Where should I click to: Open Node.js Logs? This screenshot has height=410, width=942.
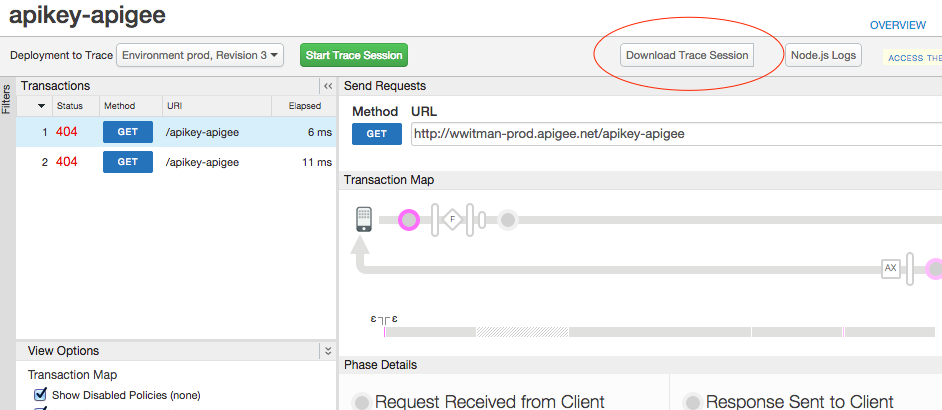(x=823, y=55)
